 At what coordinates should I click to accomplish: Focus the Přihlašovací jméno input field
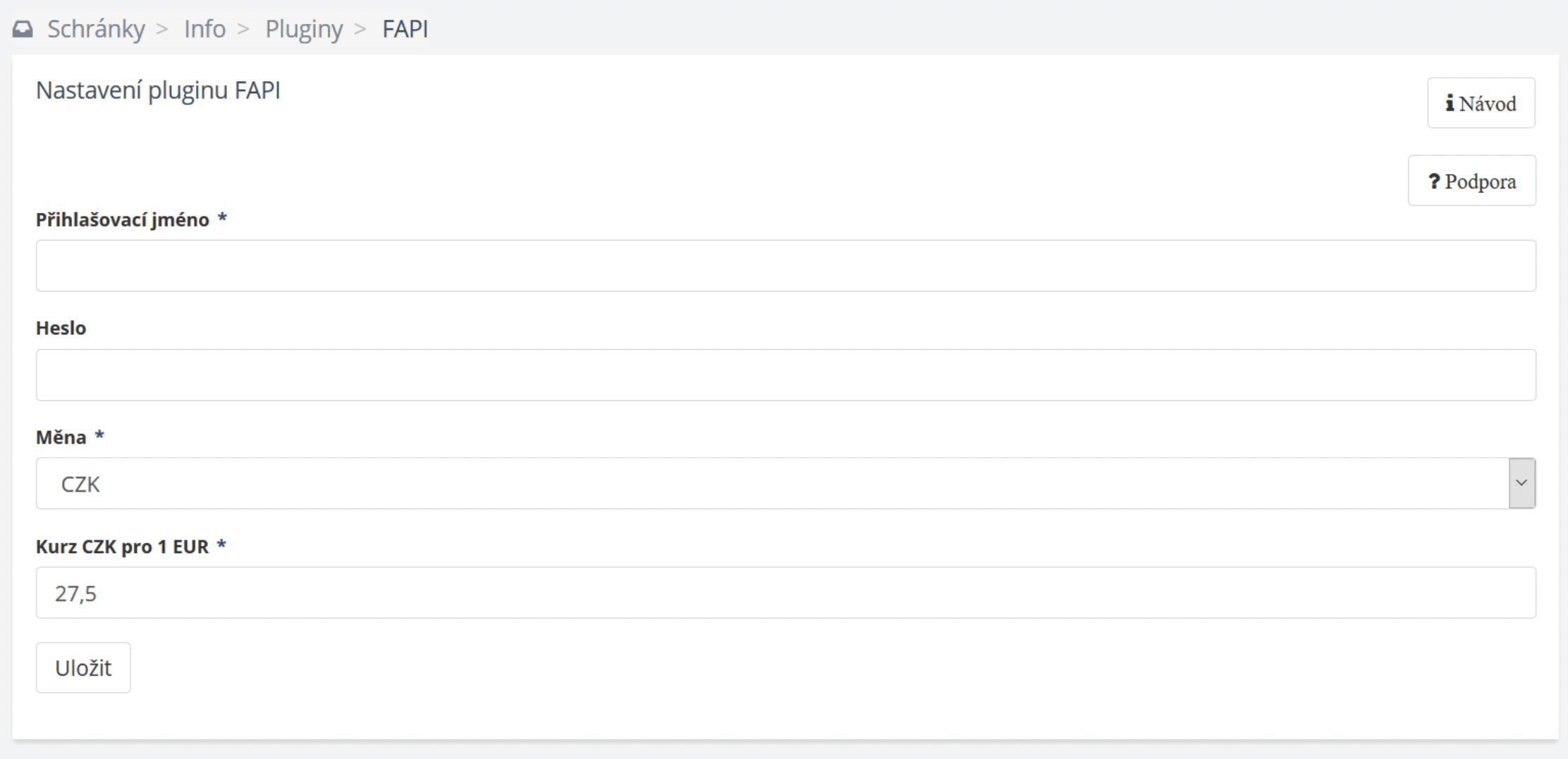[785, 265]
